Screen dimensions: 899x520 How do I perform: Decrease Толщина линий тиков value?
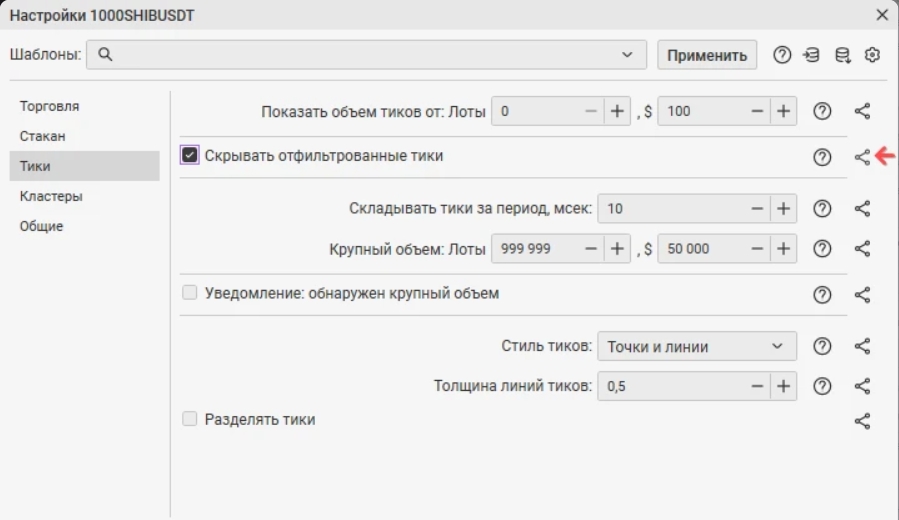click(x=757, y=386)
